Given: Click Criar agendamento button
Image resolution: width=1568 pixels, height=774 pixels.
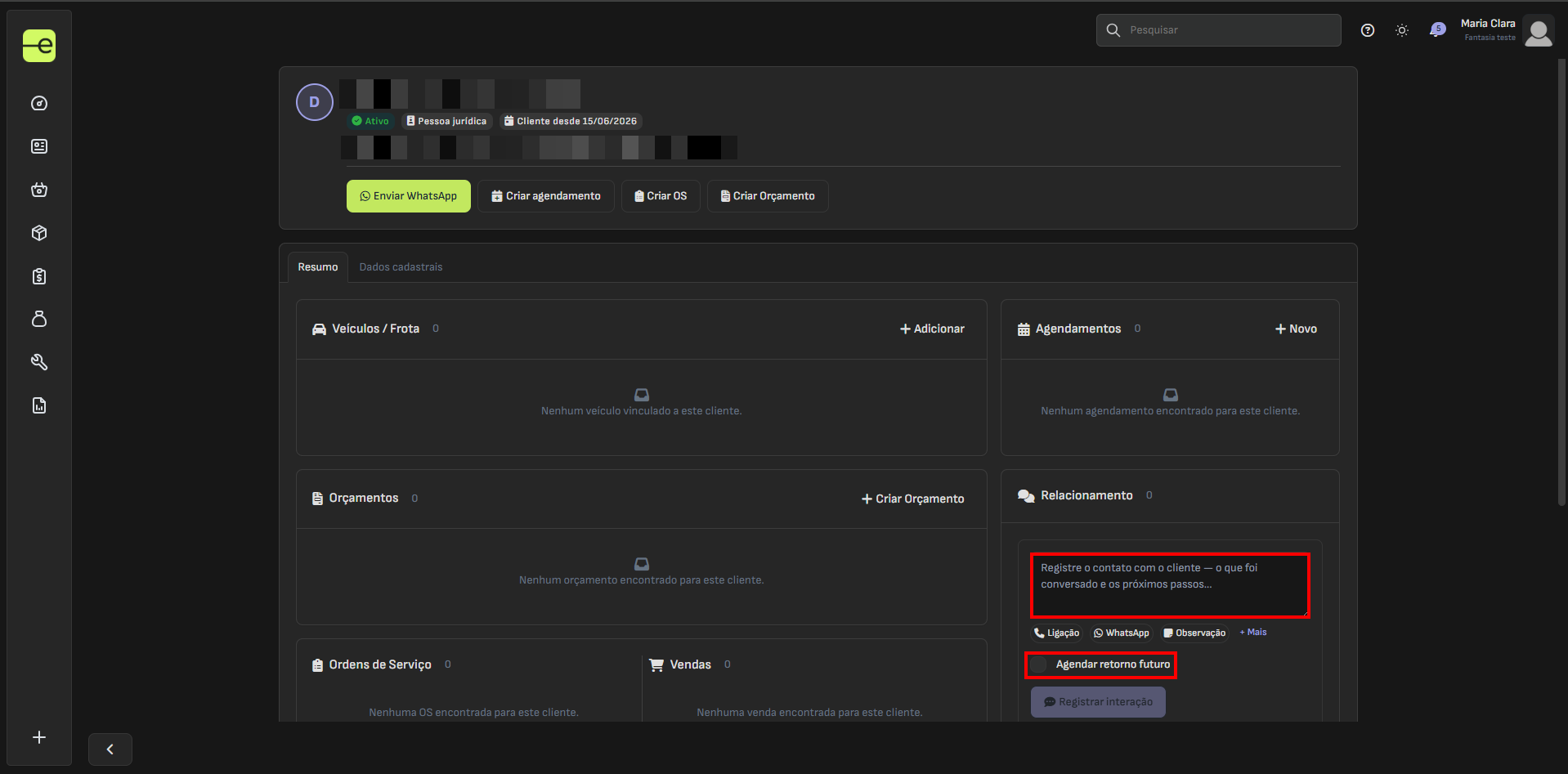Looking at the screenshot, I should pos(546,196).
